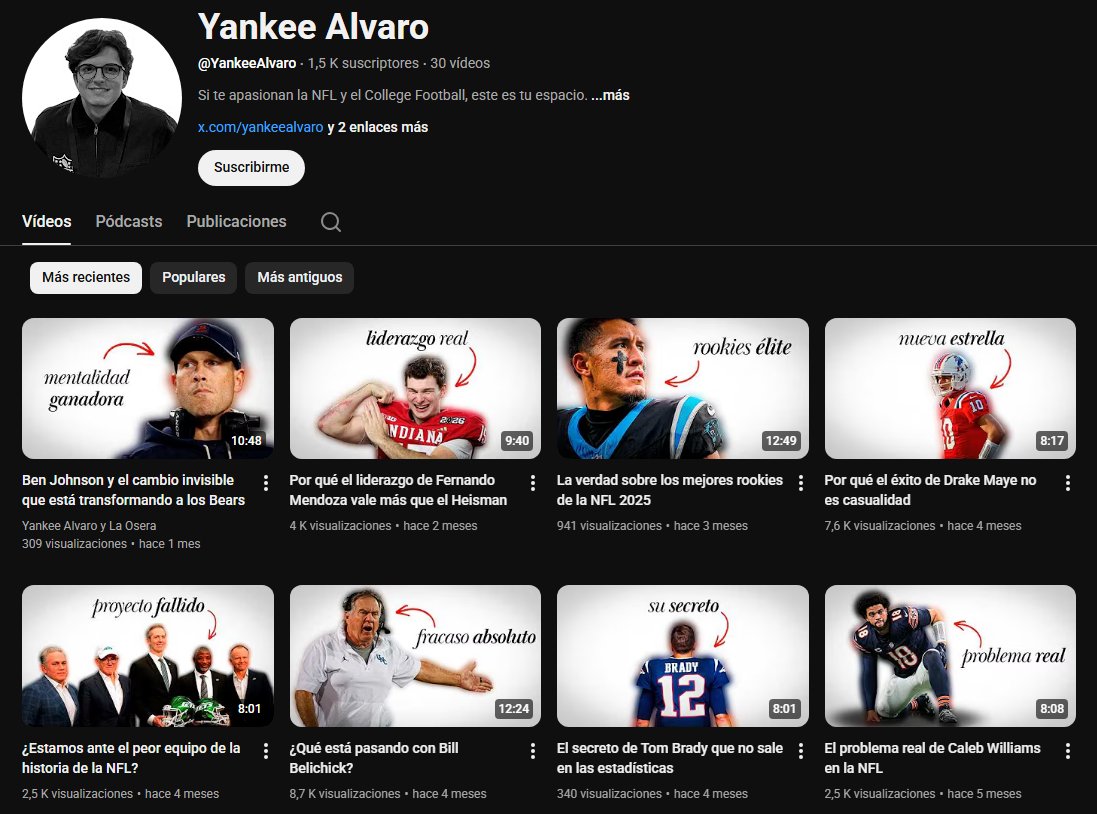
Task: Click the '30 vídeos' count text
Action: pyautogui.click(x=460, y=63)
